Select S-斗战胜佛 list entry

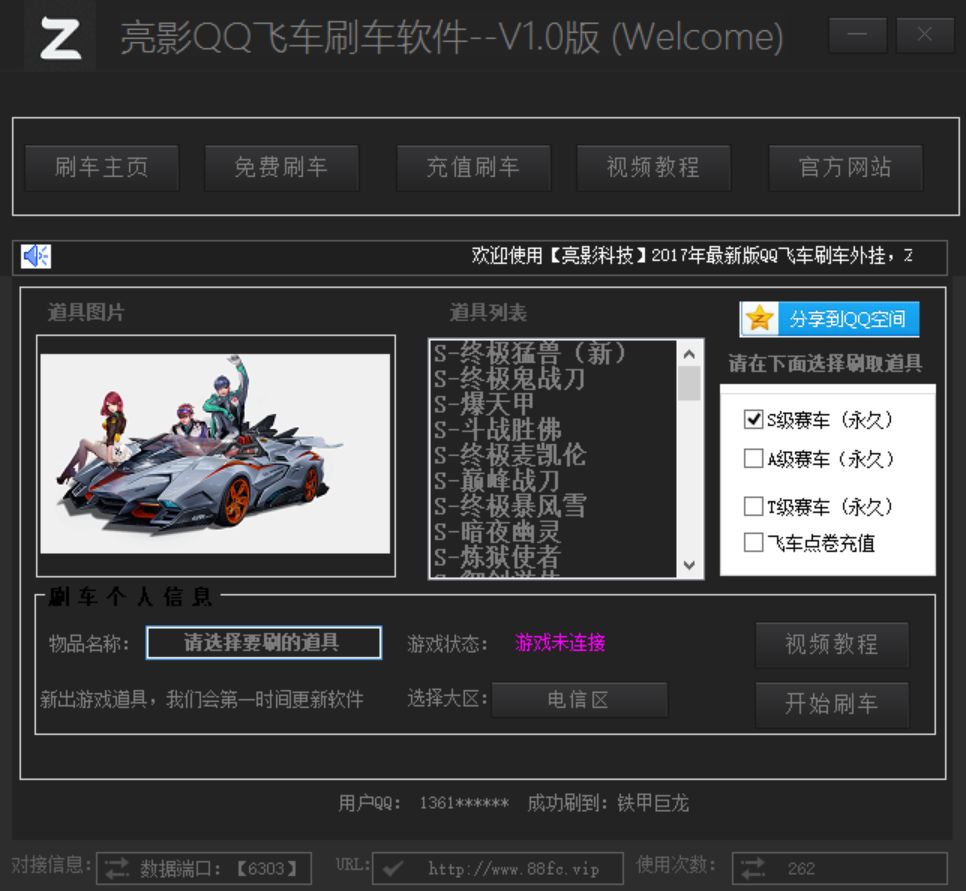pyautogui.click(x=553, y=429)
